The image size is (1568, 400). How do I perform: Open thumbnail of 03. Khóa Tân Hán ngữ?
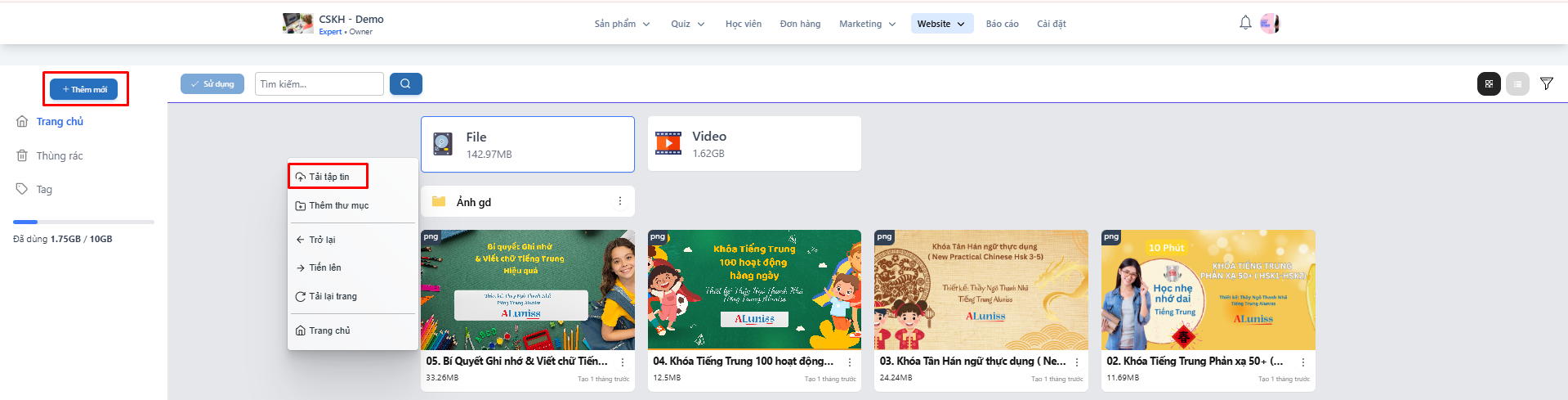pyautogui.click(x=981, y=290)
